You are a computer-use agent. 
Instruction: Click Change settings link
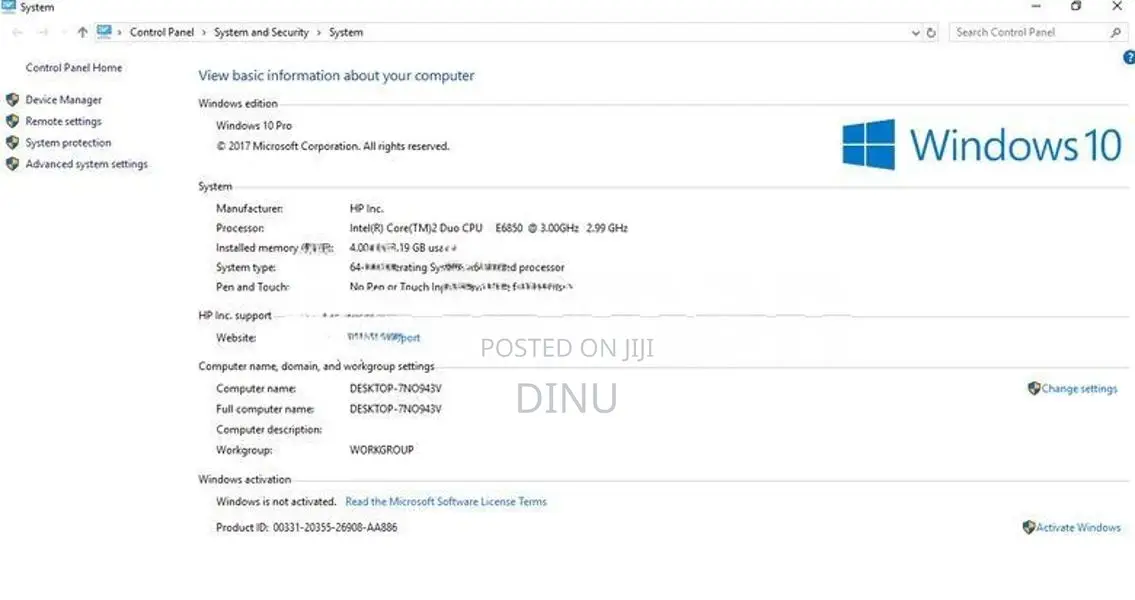pos(1079,389)
